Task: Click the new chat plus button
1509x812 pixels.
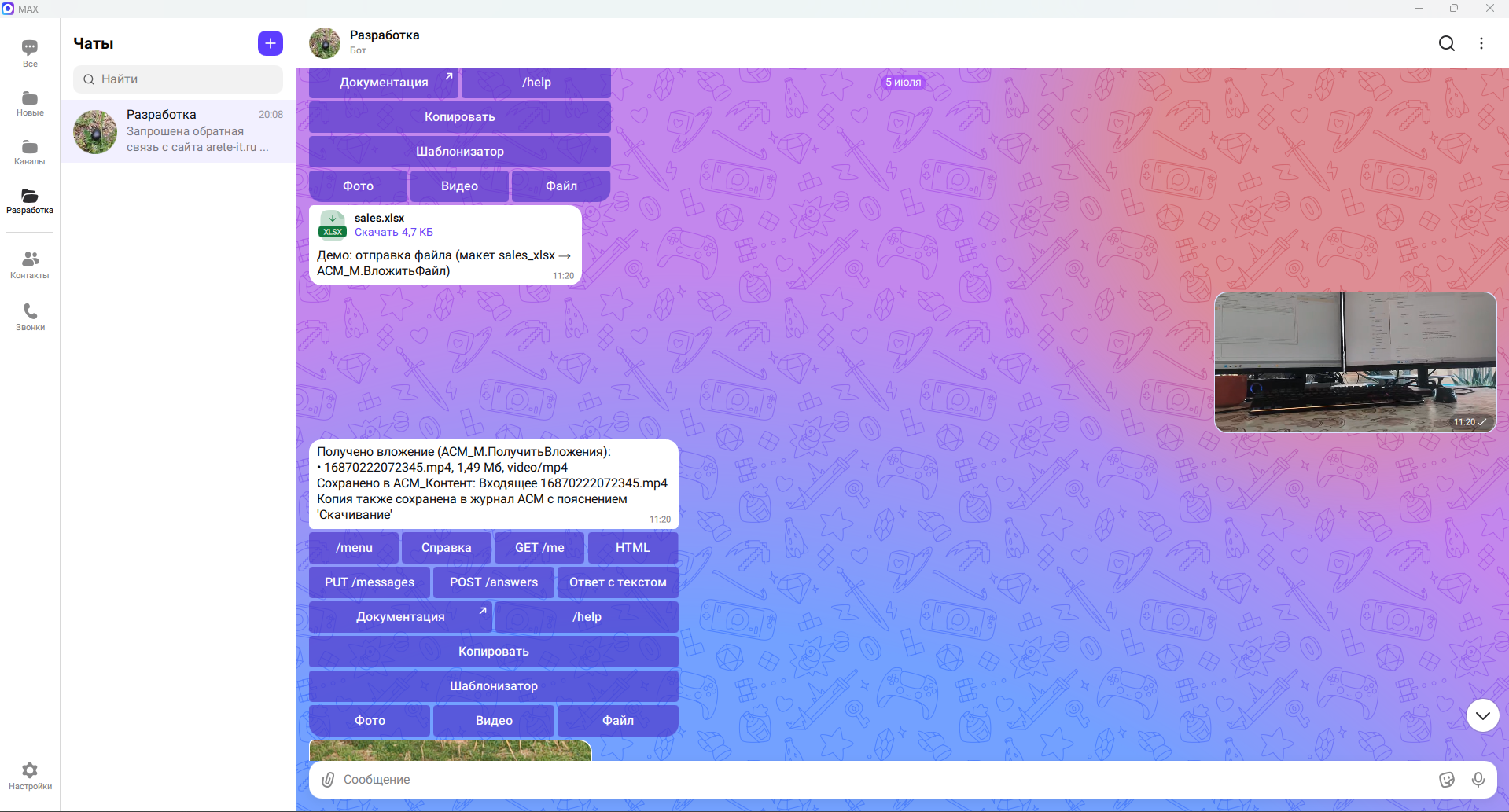Action: (270, 43)
